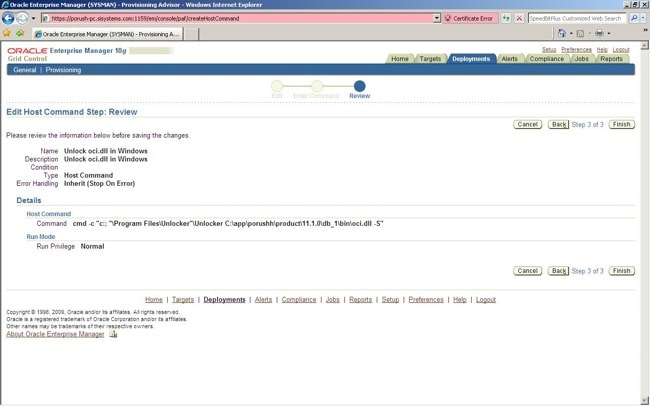Click the stop loading X icon
Screen dimensions: 650x406
[519, 19]
